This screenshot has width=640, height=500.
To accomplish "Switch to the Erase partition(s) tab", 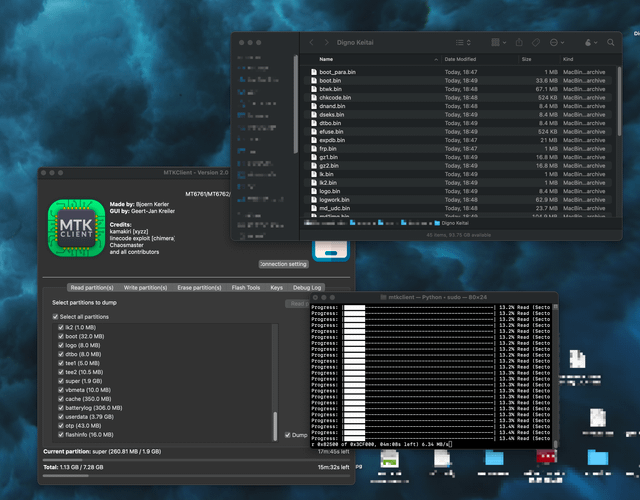I will pyautogui.click(x=199, y=288).
